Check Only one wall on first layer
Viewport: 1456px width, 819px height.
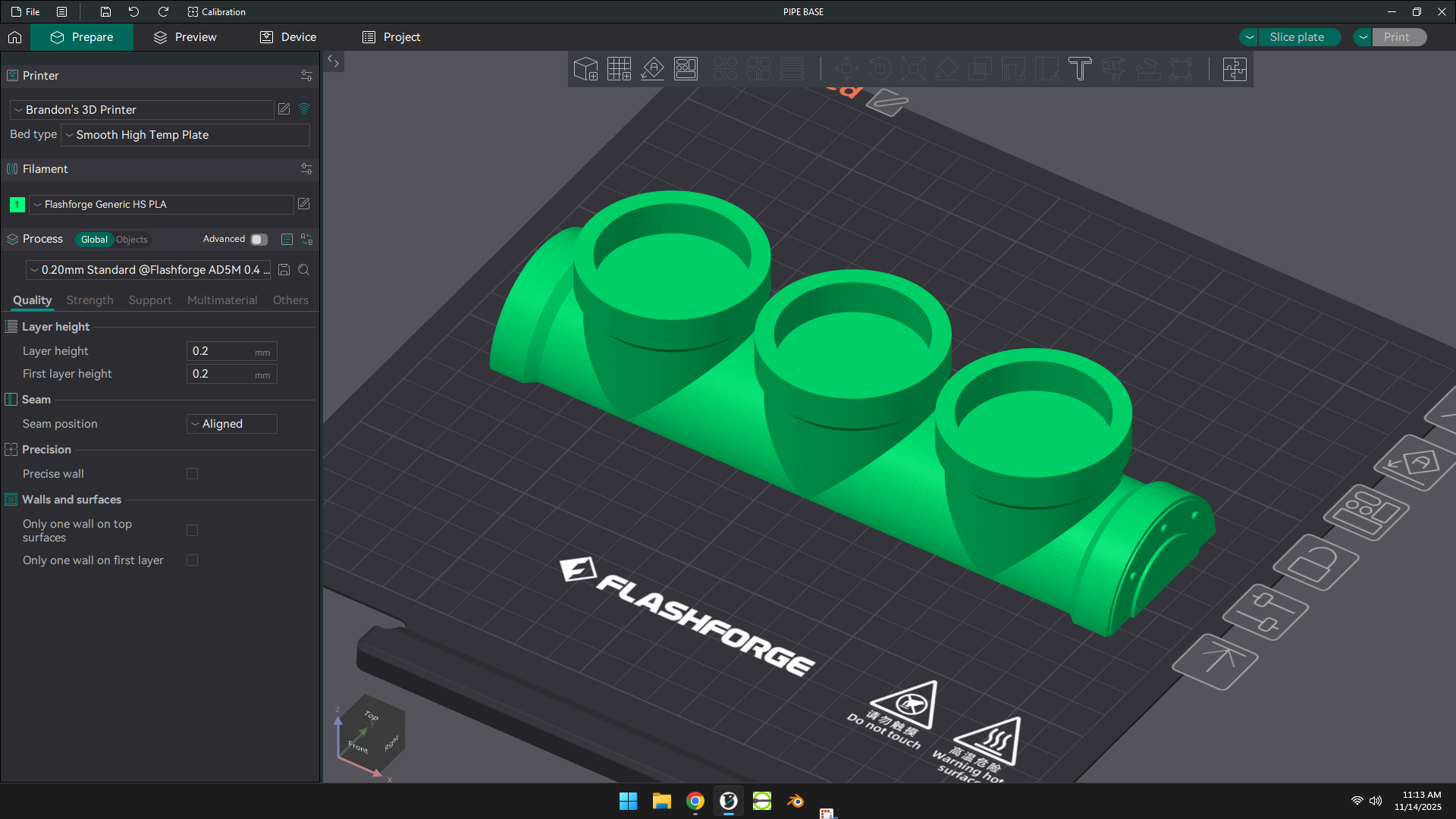(x=193, y=560)
